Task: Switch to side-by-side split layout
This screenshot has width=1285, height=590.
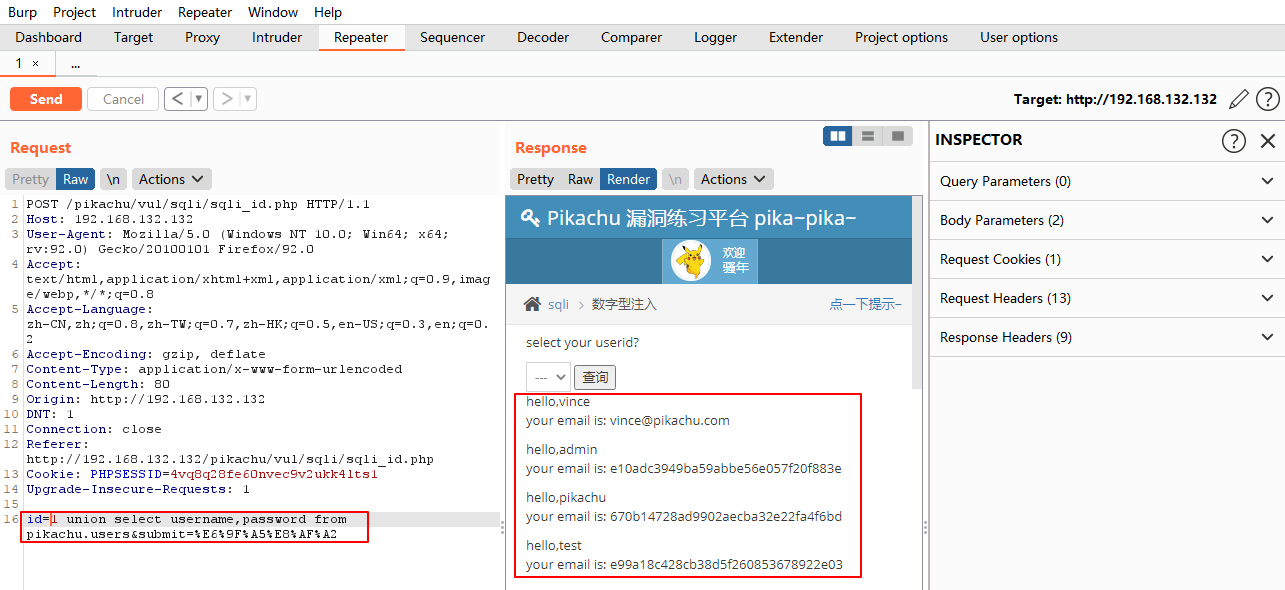Action: tap(839, 136)
